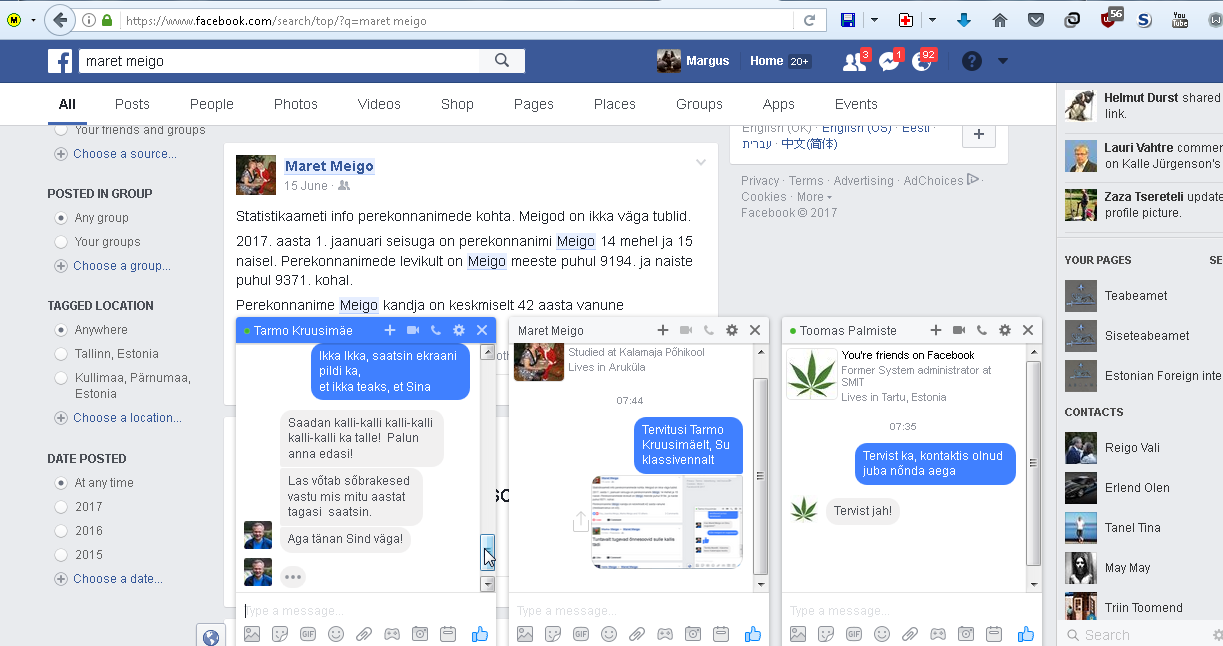
Task: Click Privacy footer link
Action: click(760, 181)
